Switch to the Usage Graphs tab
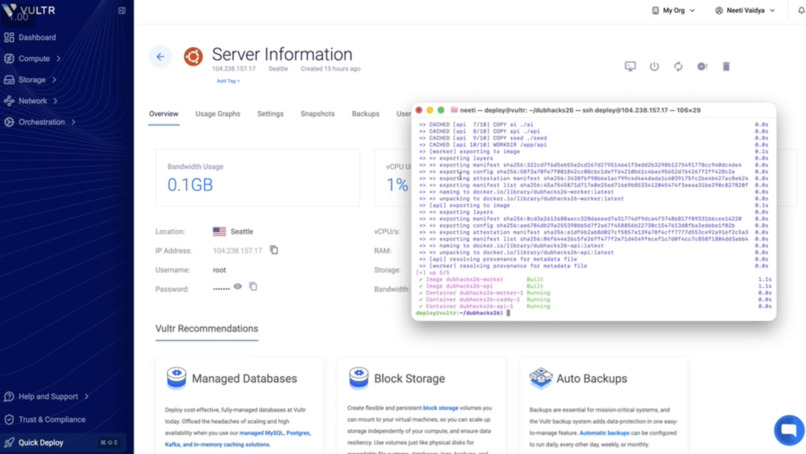Image resolution: width=806 pixels, height=454 pixels. pyautogui.click(x=217, y=114)
